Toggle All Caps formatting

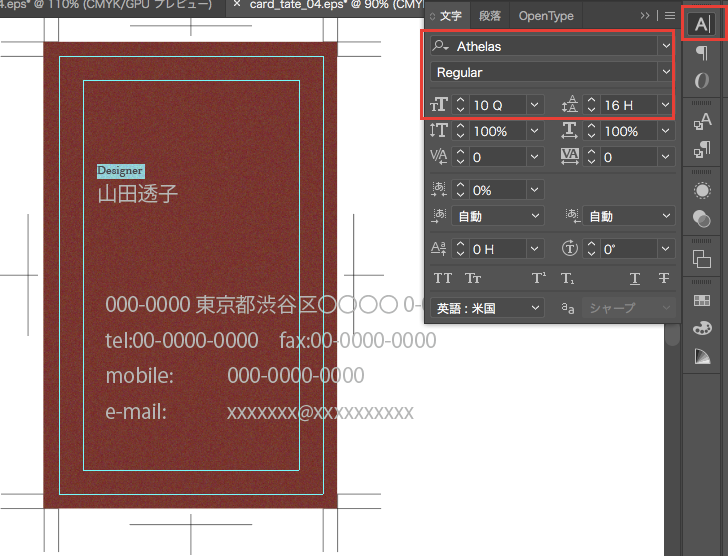point(443,279)
